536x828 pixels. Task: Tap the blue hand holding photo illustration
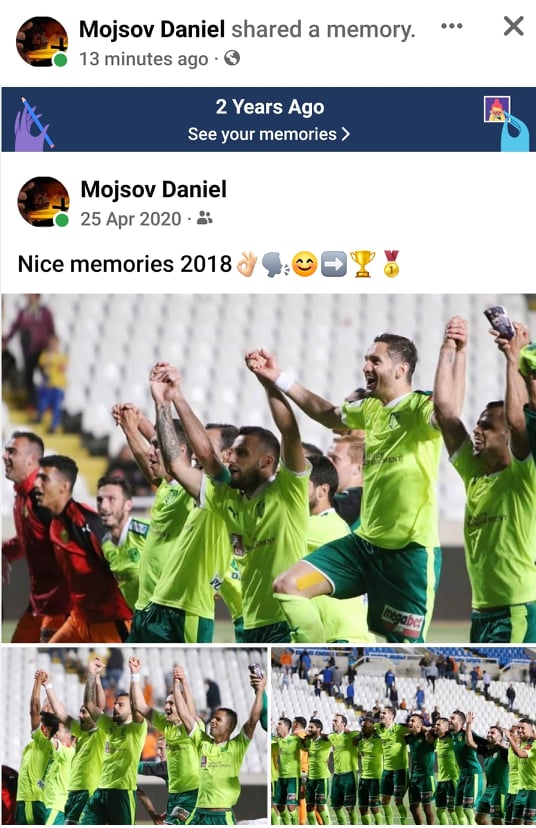pos(506,123)
